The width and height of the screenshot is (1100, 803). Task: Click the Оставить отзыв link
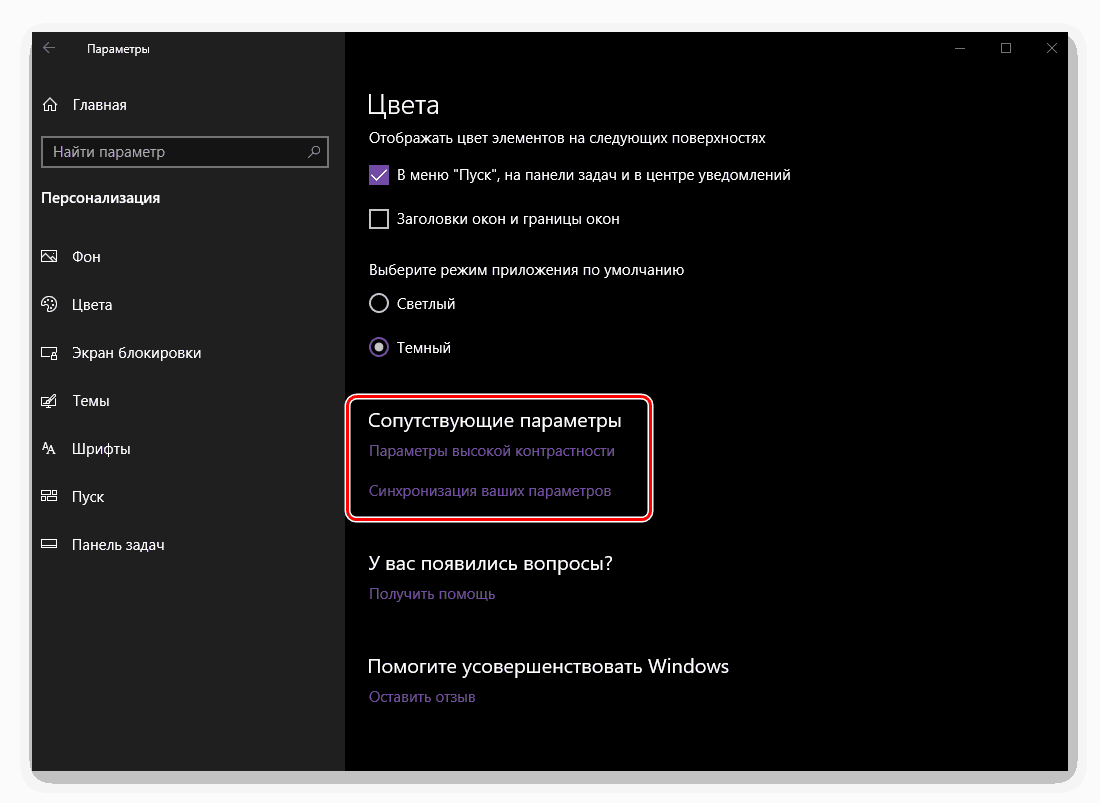point(422,697)
